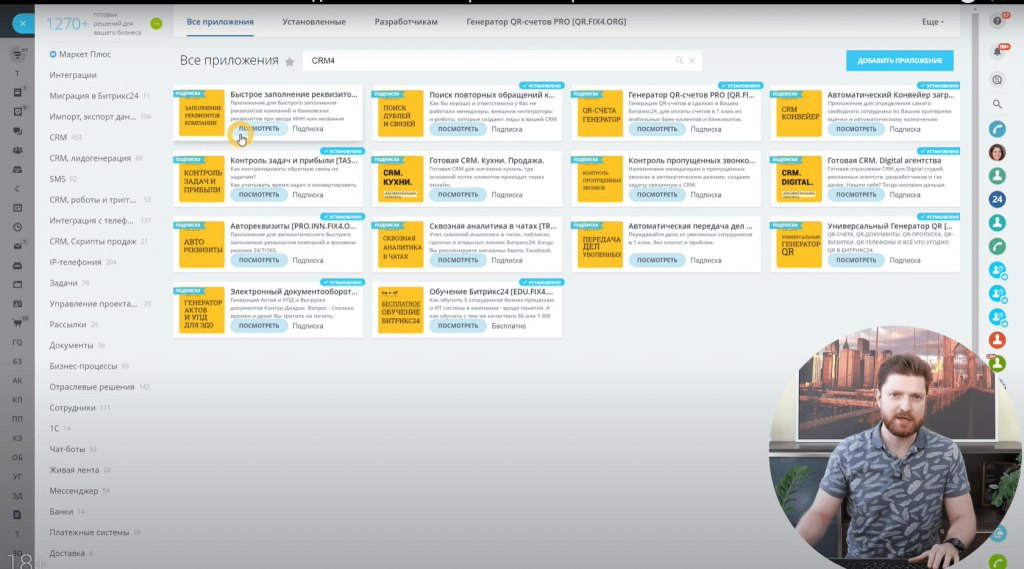Image resolution: width=1024 pixels, height=569 pixels.
Task: Click ПОСМОТРЕТЬ for 'Быстрое заполнение реквизитов'
Action: (x=259, y=129)
